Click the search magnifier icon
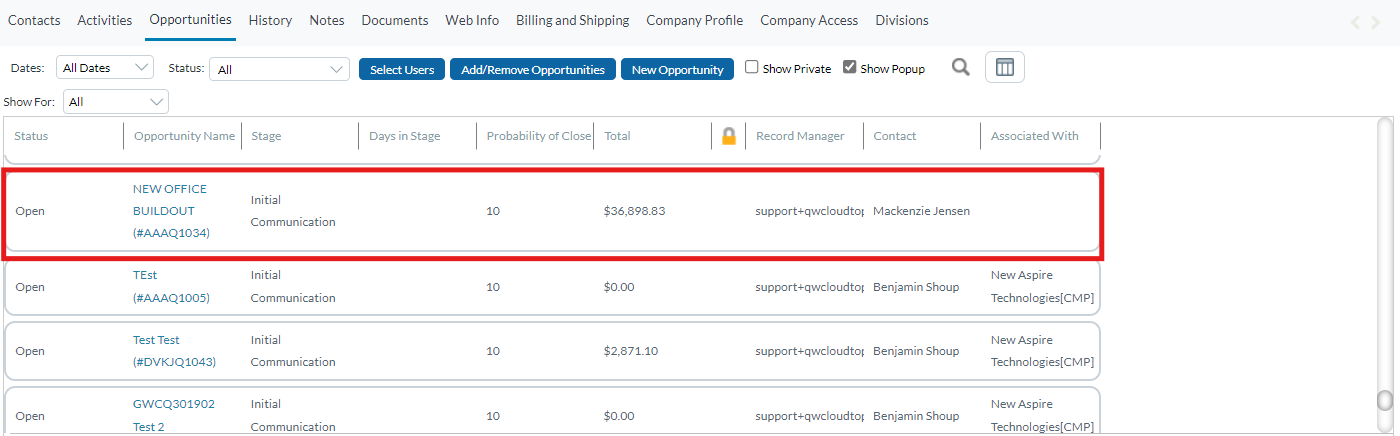The height and width of the screenshot is (436, 1400). (960, 68)
